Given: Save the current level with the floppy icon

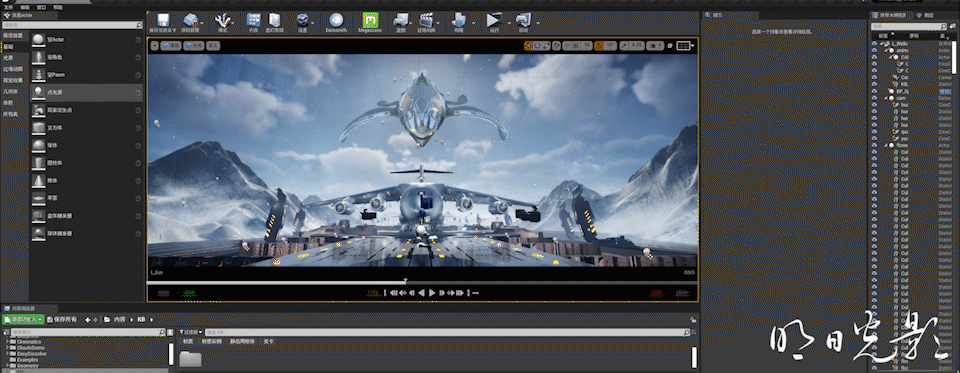Looking at the screenshot, I should 163,20.
